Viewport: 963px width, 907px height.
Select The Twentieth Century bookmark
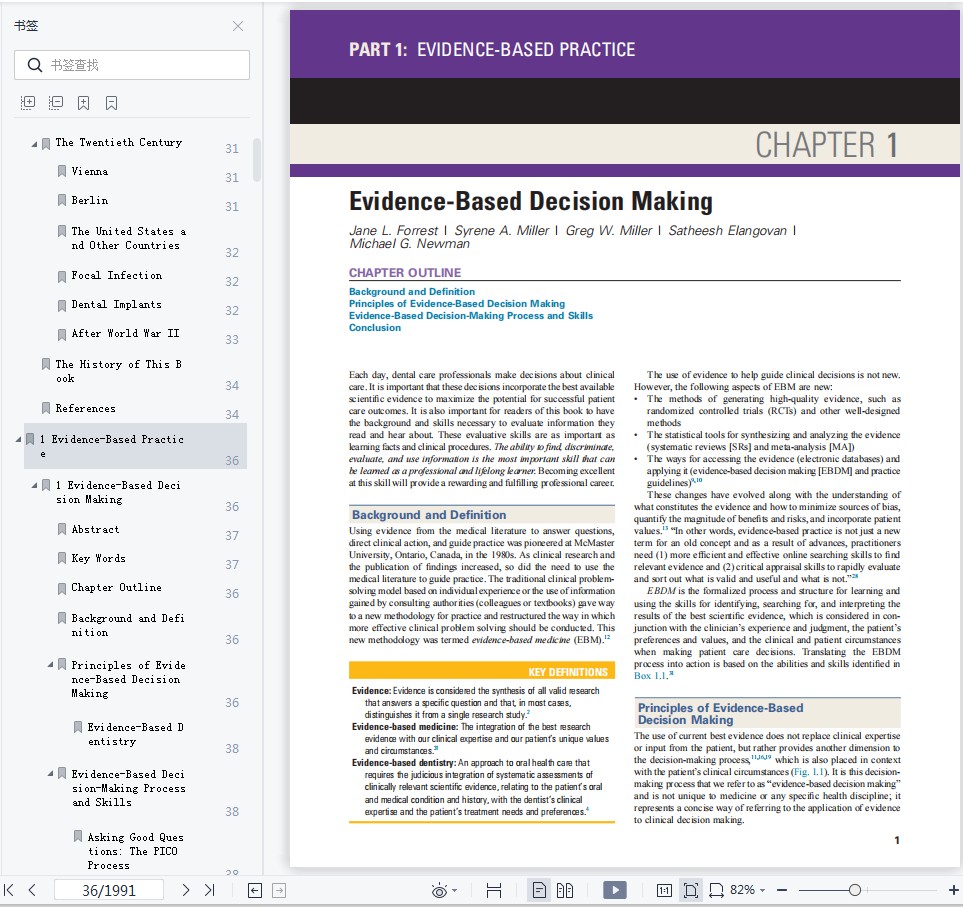point(119,142)
